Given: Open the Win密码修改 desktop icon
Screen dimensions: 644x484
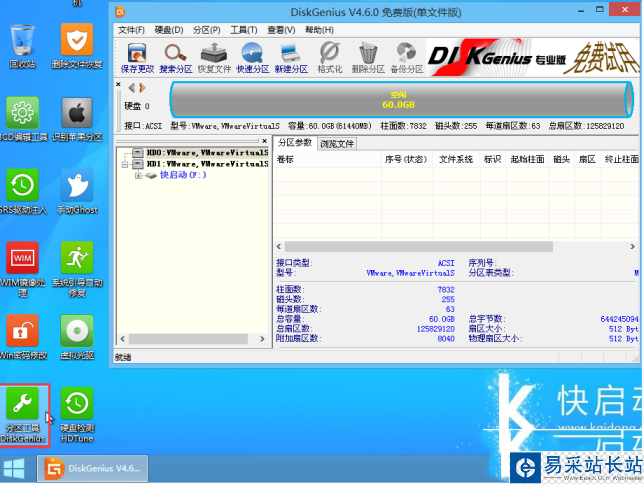Looking at the screenshot, I should 22,337.
